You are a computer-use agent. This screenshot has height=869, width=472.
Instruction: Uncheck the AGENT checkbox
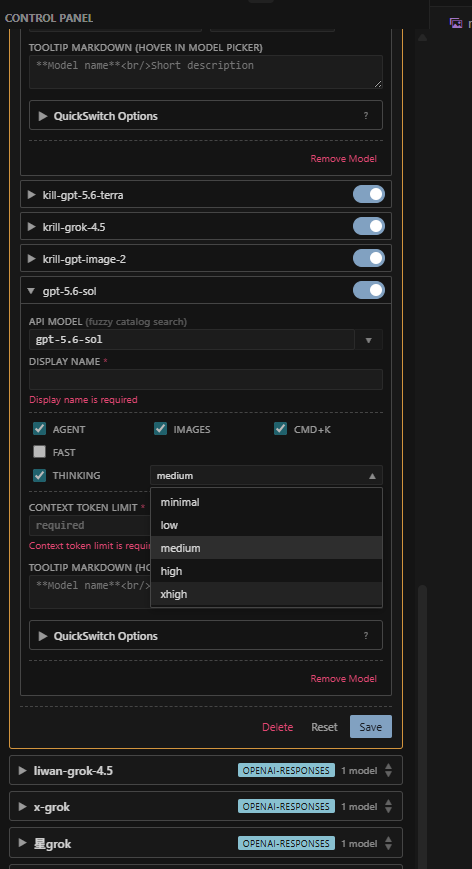39,429
